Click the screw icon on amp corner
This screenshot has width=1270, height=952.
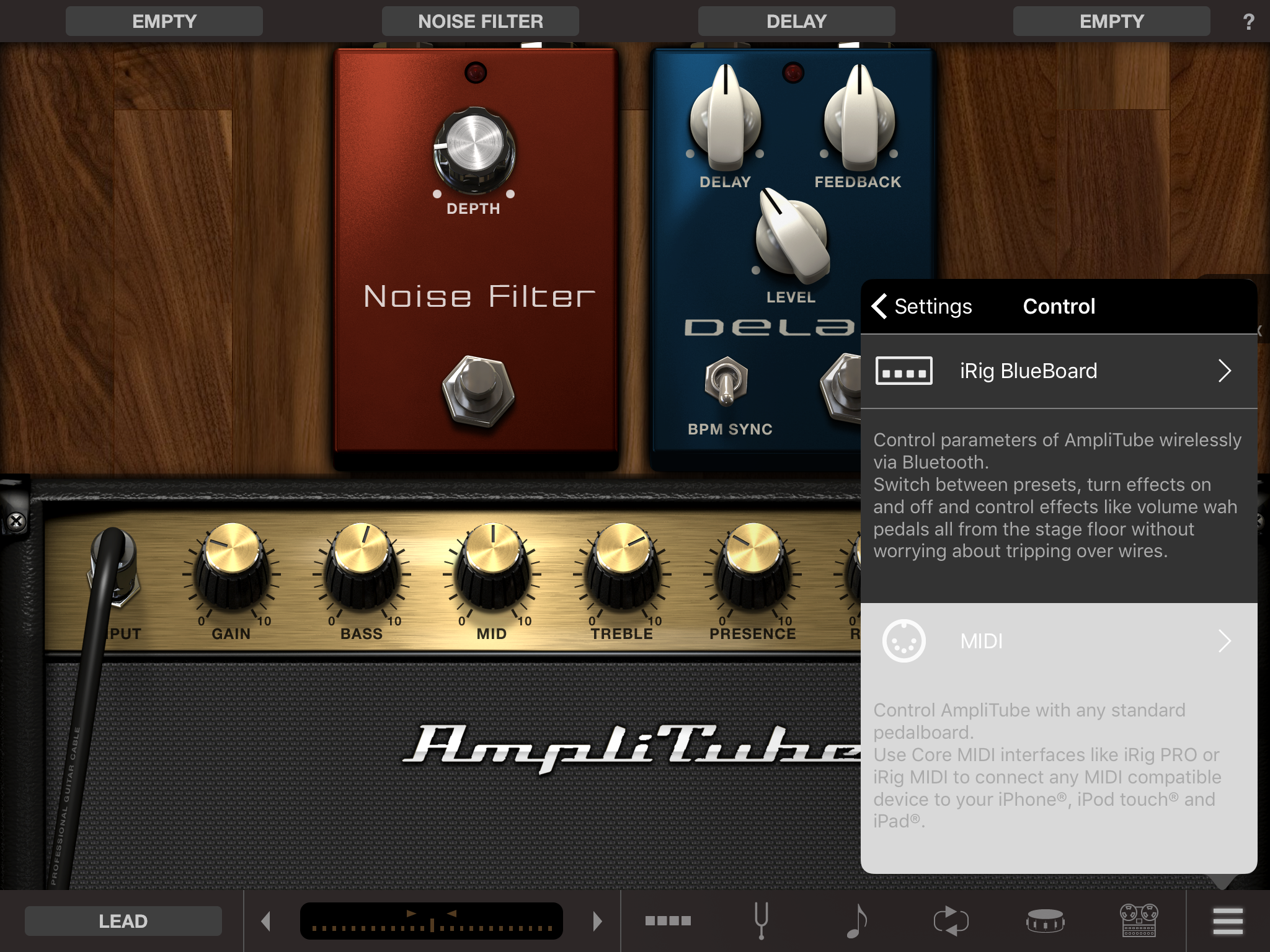coord(17,521)
